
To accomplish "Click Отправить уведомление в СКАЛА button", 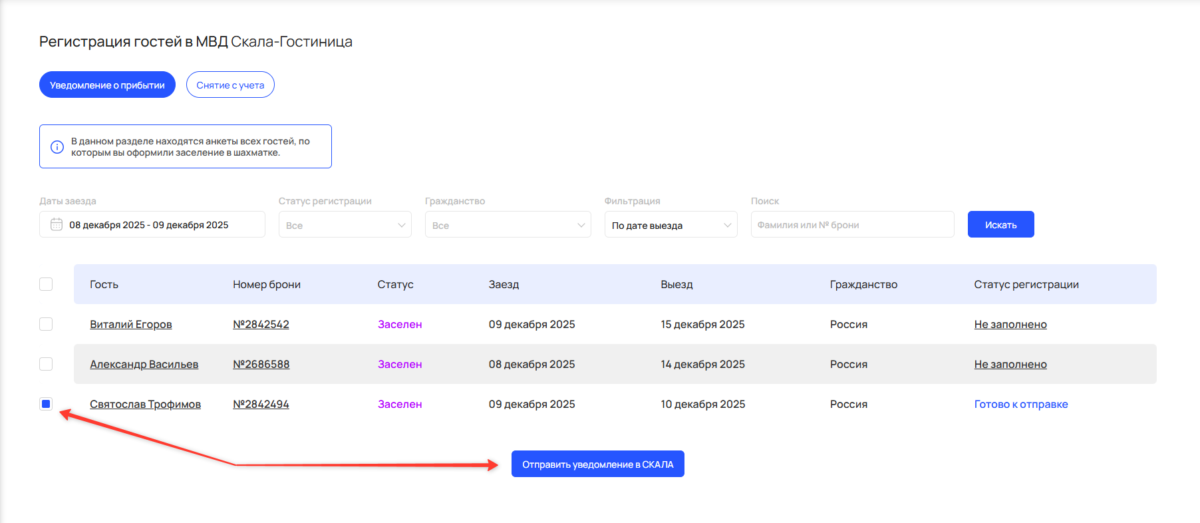I will pyautogui.click(x=597, y=464).
